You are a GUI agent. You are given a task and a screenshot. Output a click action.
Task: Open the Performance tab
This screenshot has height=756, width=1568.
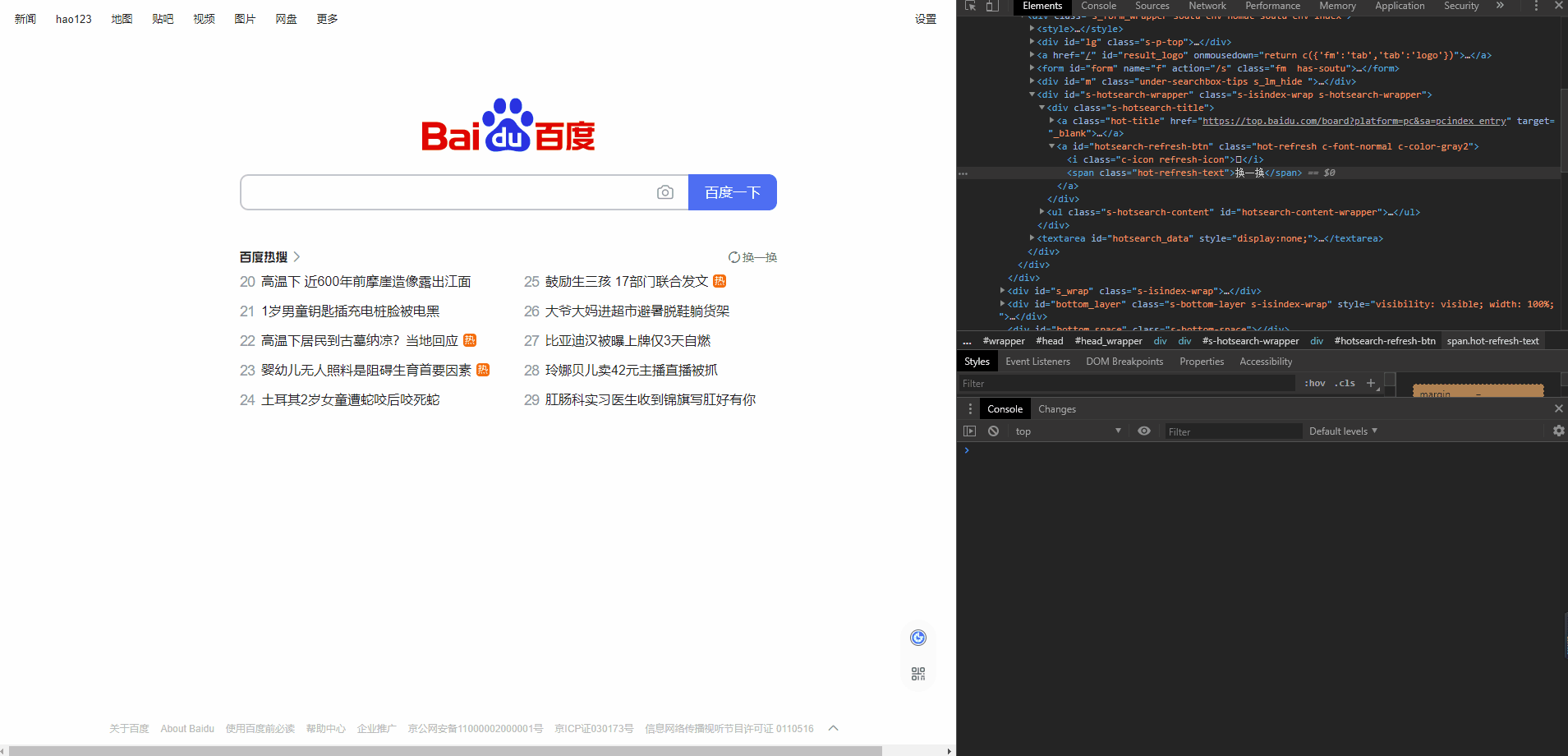tap(1272, 6)
